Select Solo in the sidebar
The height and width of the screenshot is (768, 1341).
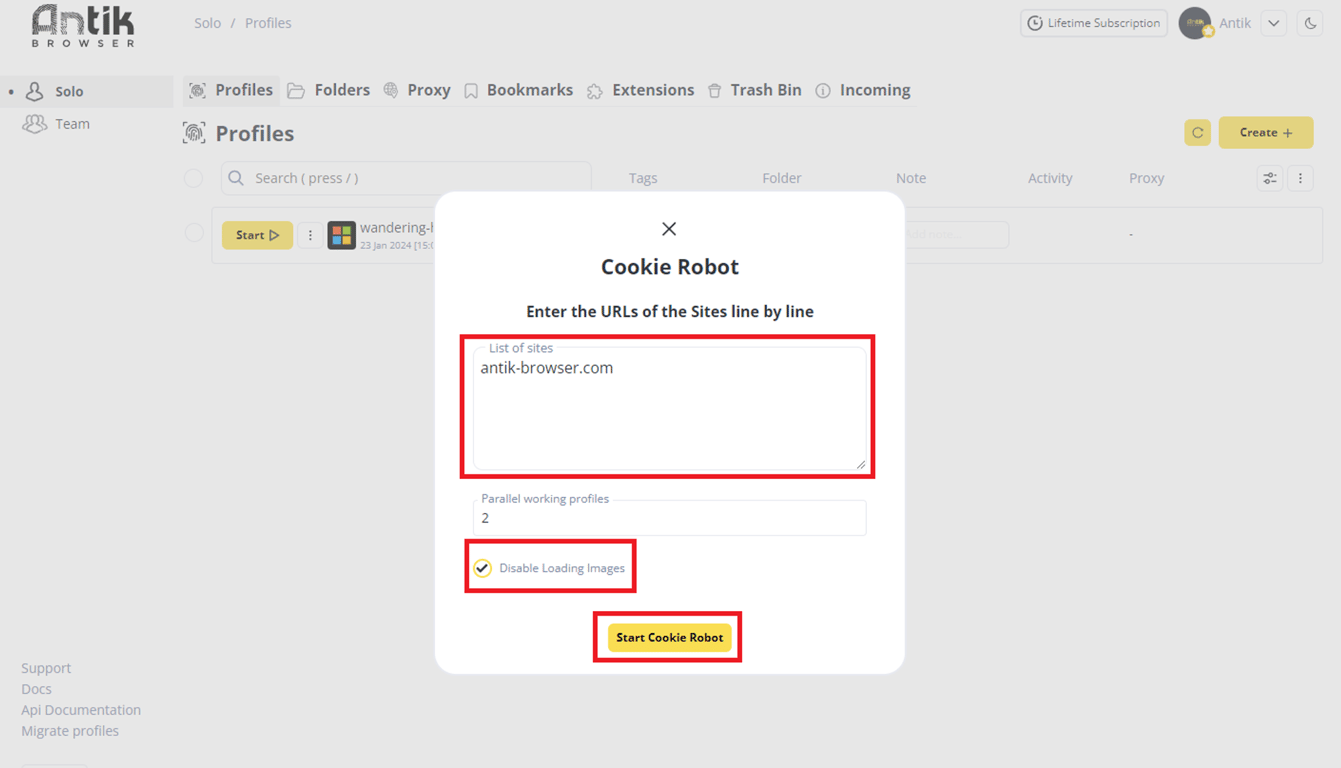pos(87,91)
